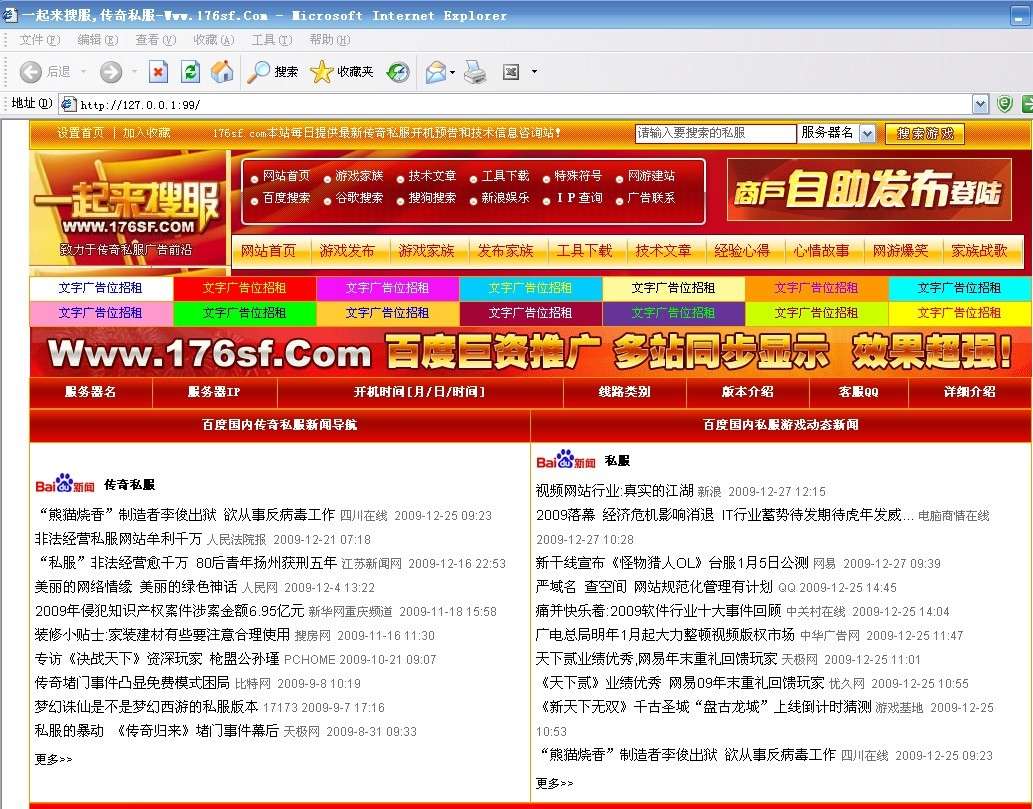
Task: Open the 查看(V) menu
Action: (x=155, y=40)
